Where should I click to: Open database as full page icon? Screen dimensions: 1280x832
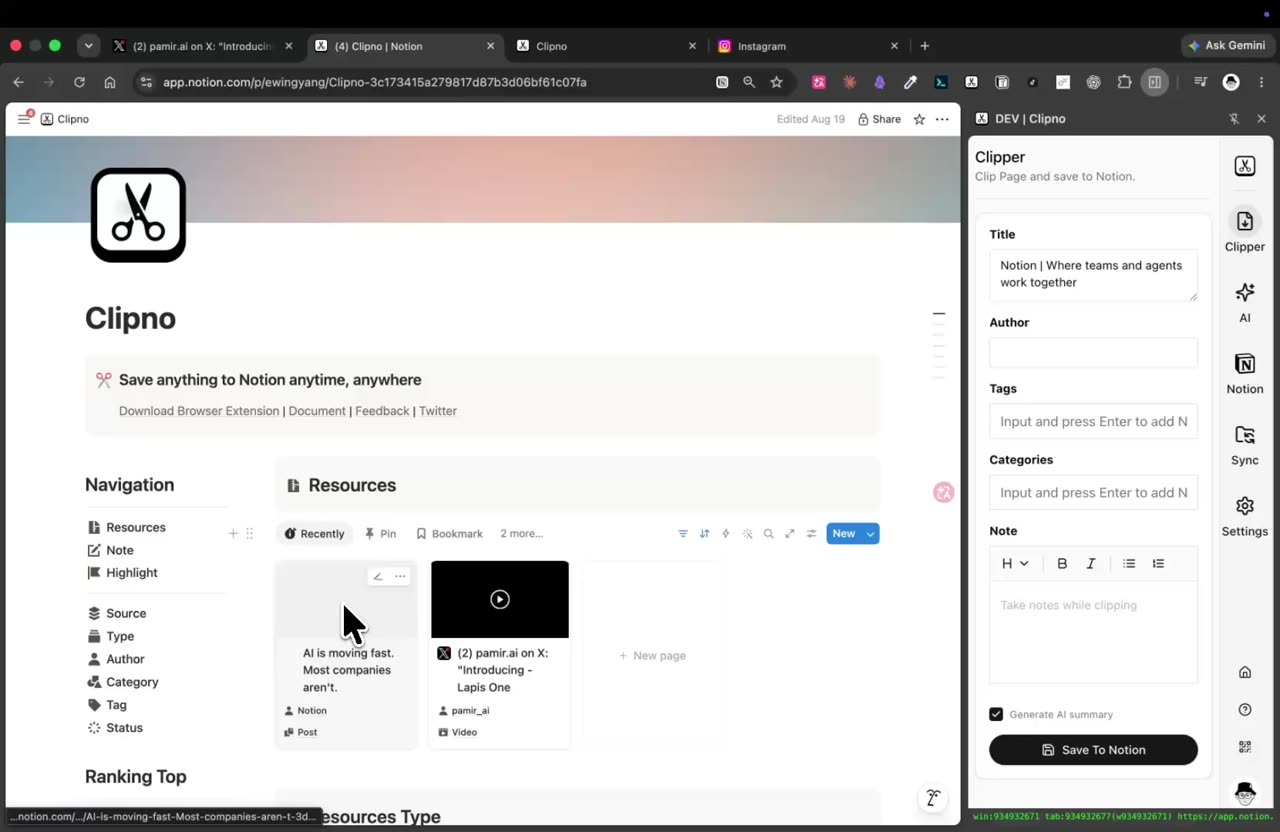(x=790, y=534)
